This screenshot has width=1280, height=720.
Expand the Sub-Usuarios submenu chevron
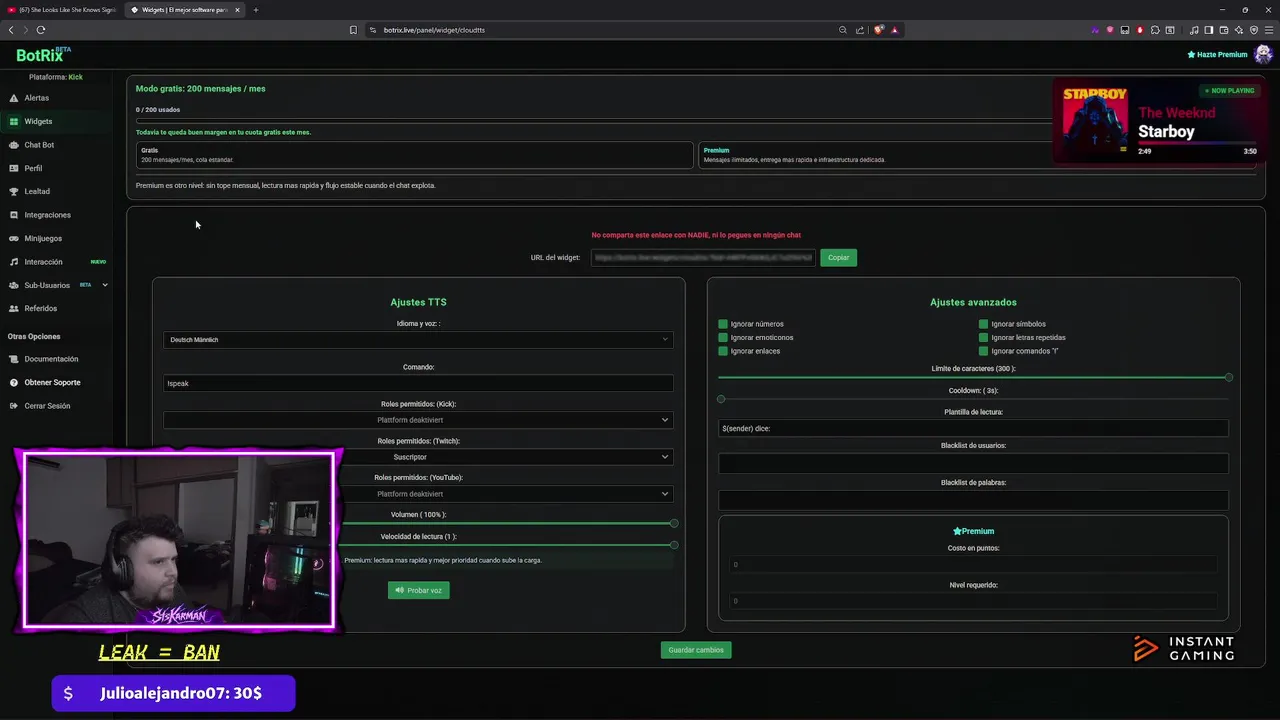tap(105, 285)
